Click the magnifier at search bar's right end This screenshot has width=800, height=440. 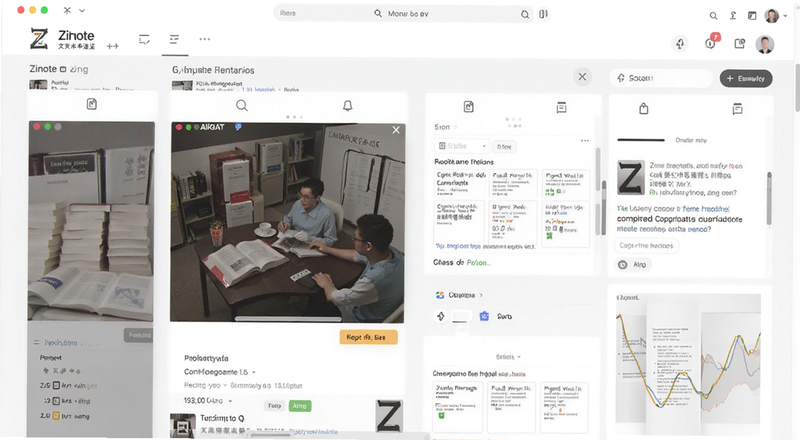click(x=524, y=14)
